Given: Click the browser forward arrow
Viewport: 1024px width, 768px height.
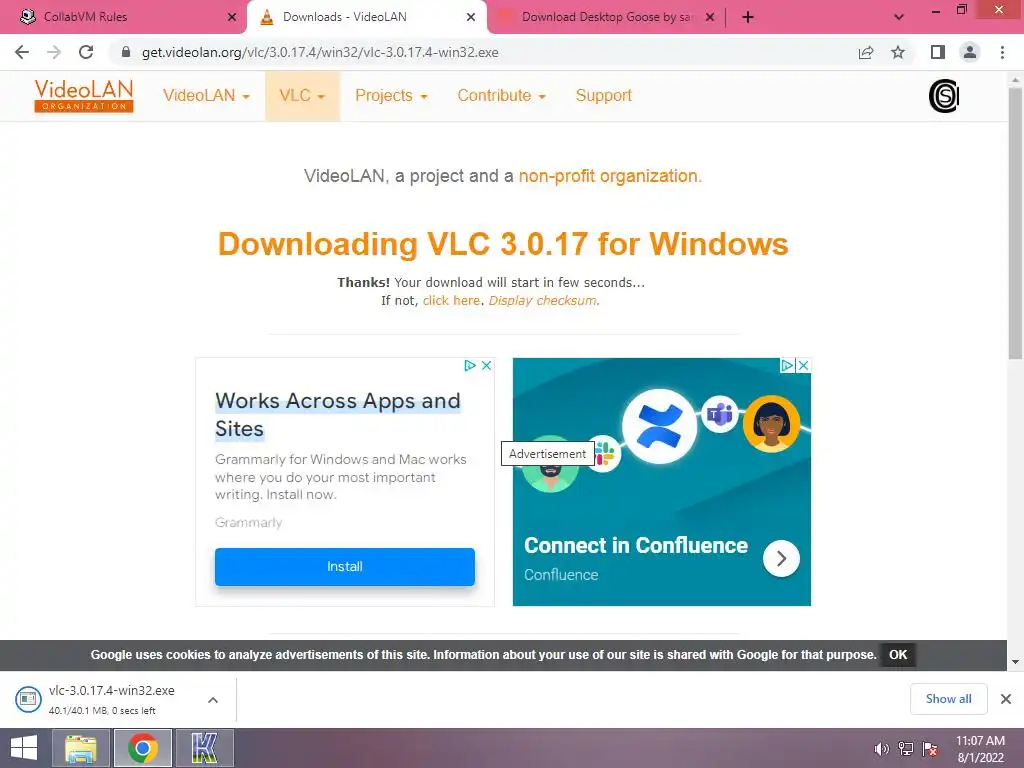Looking at the screenshot, I should [x=54, y=52].
